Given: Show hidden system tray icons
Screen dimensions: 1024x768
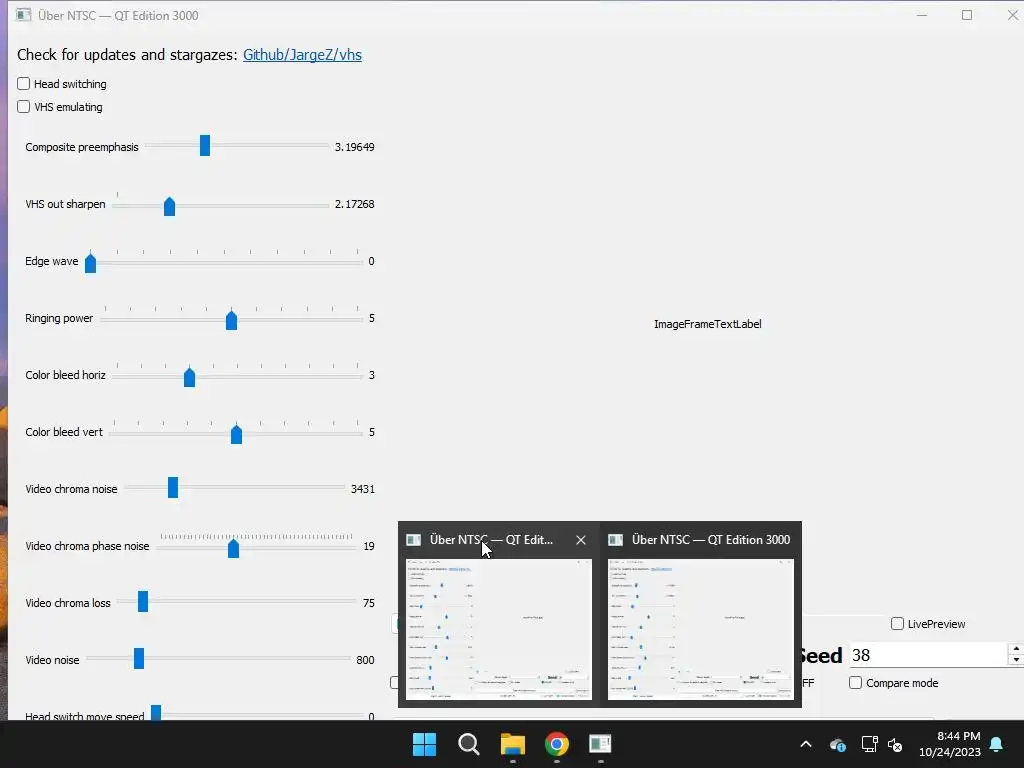Looking at the screenshot, I should [806, 744].
